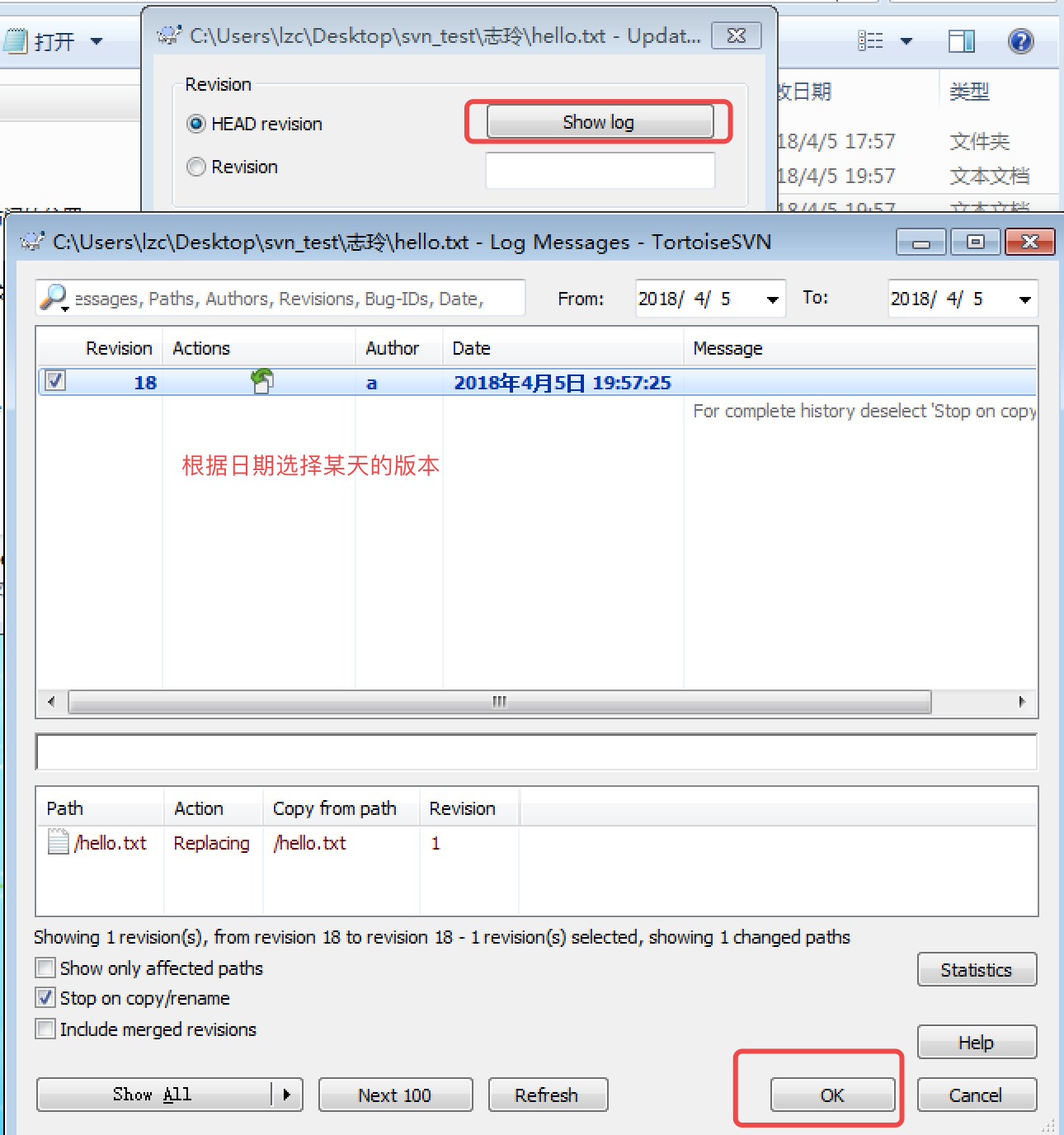The height and width of the screenshot is (1135, 1064).
Task: Click the replace action icon for revision 18
Action: tap(262, 381)
